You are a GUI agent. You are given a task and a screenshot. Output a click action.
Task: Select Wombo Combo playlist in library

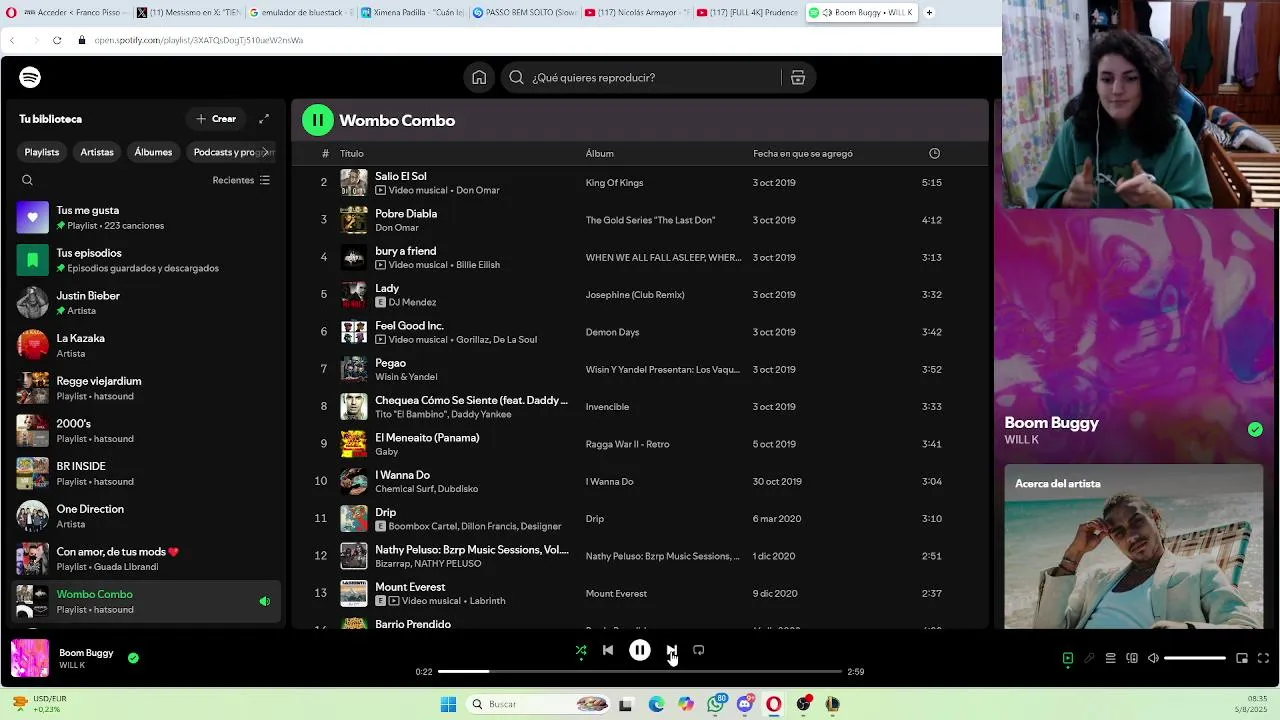coord(145,601)
